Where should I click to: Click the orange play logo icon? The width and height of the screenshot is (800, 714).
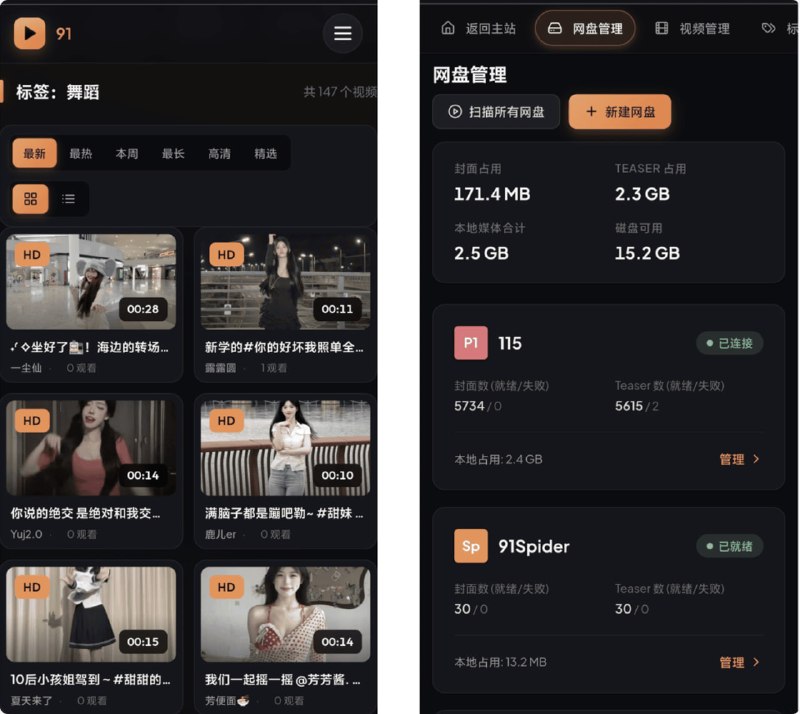pyautogui.click(x=30, y=33)
